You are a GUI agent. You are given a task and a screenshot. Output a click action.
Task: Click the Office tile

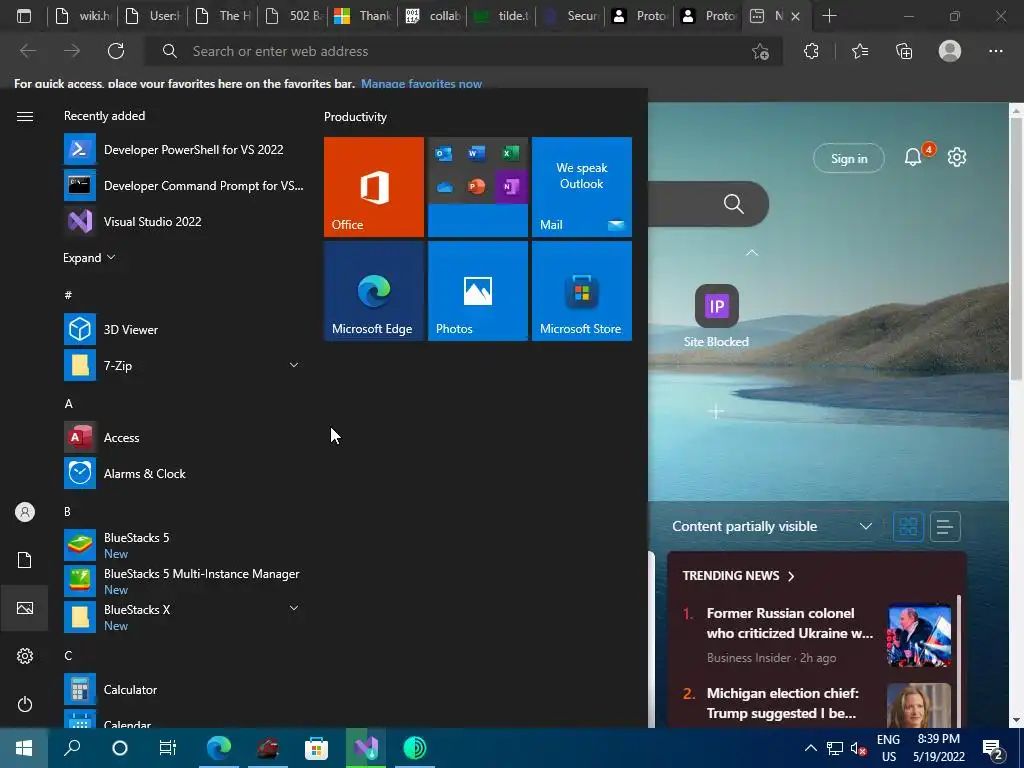[374, 187]
